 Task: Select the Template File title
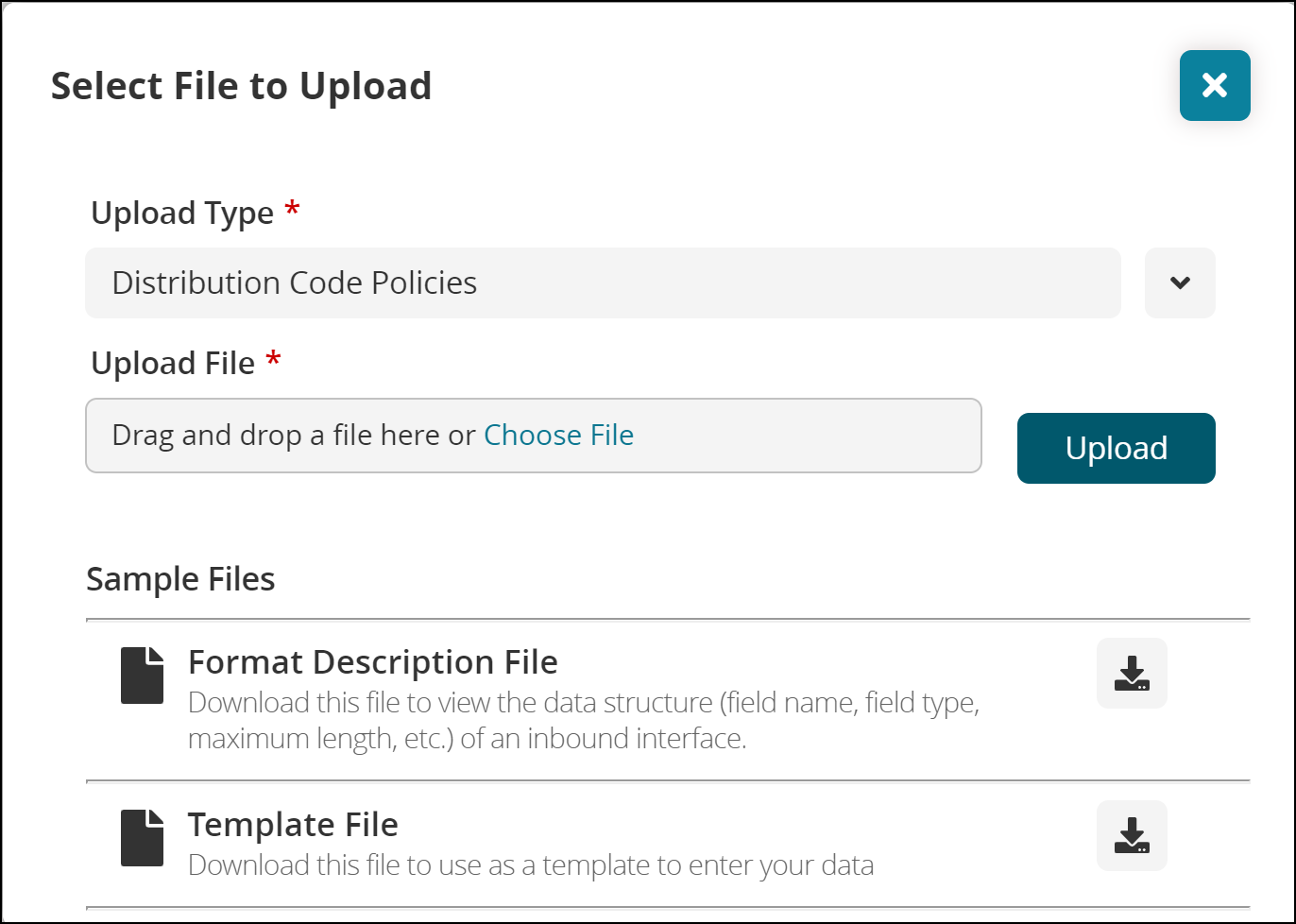pyautogui.click(x=293, y=825)
